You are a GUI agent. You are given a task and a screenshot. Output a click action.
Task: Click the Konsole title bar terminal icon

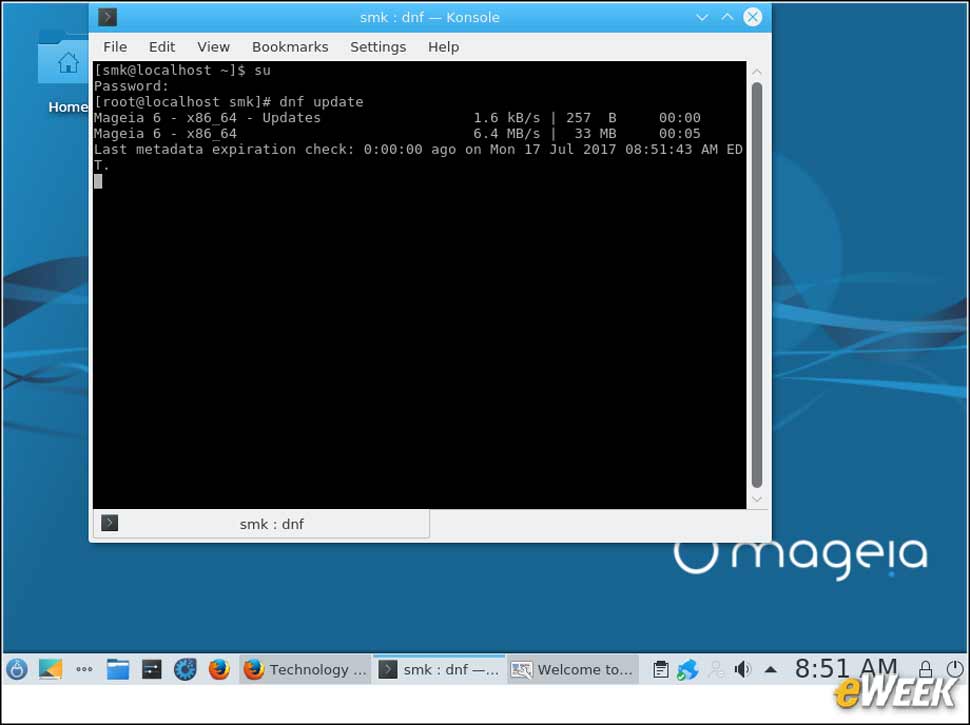coord(108,17)
